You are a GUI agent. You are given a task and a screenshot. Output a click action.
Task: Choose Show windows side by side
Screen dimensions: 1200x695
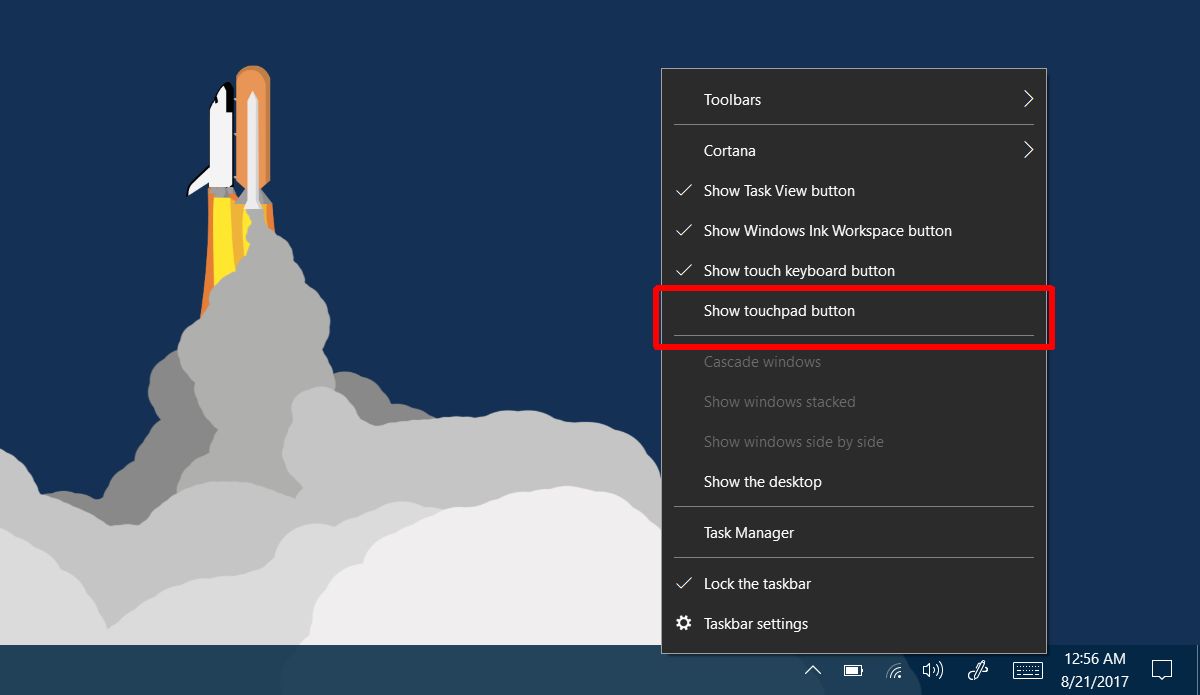[854, 442]
